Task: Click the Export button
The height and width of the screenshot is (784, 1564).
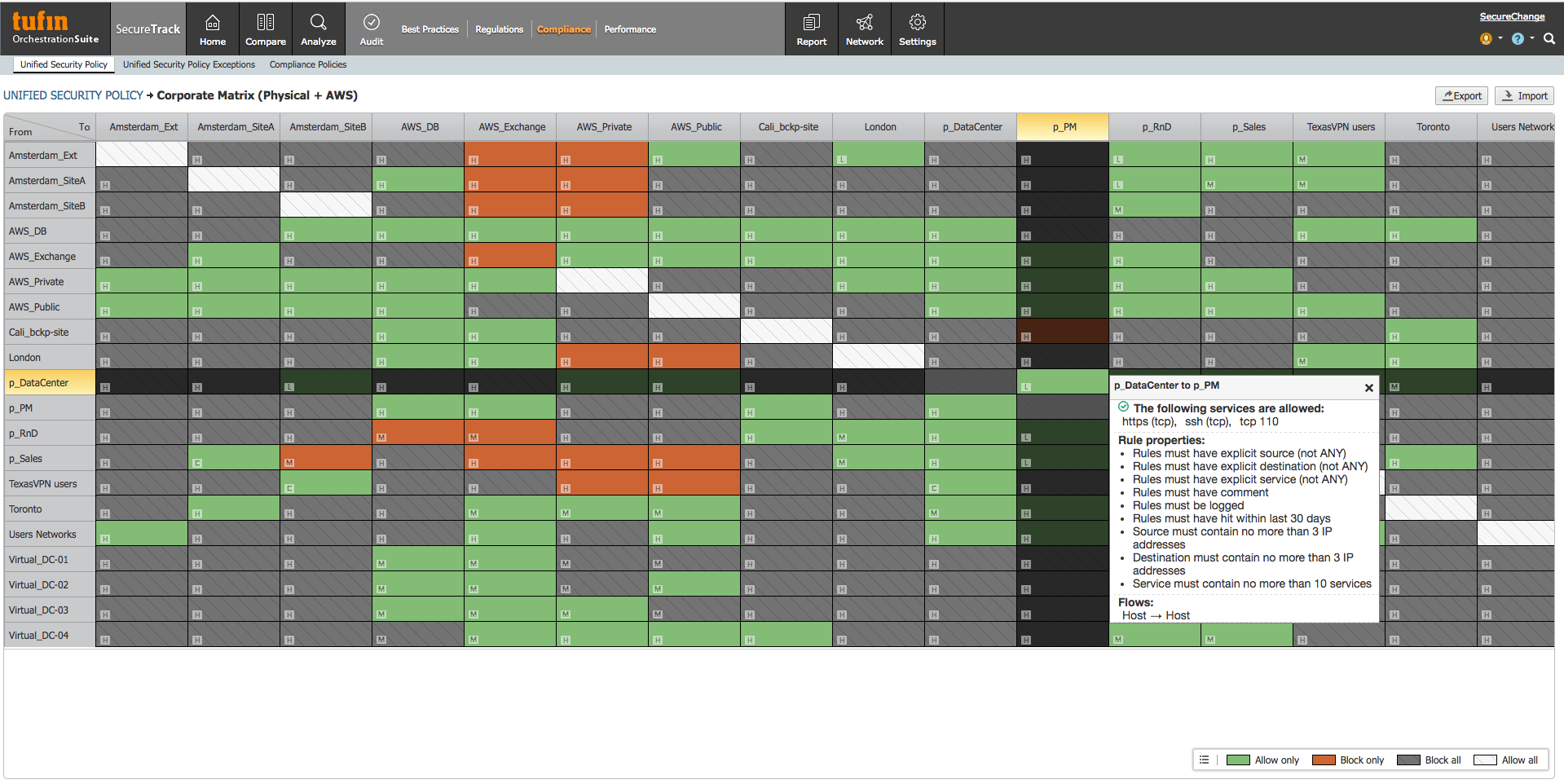Action: tap(1461, 95)
